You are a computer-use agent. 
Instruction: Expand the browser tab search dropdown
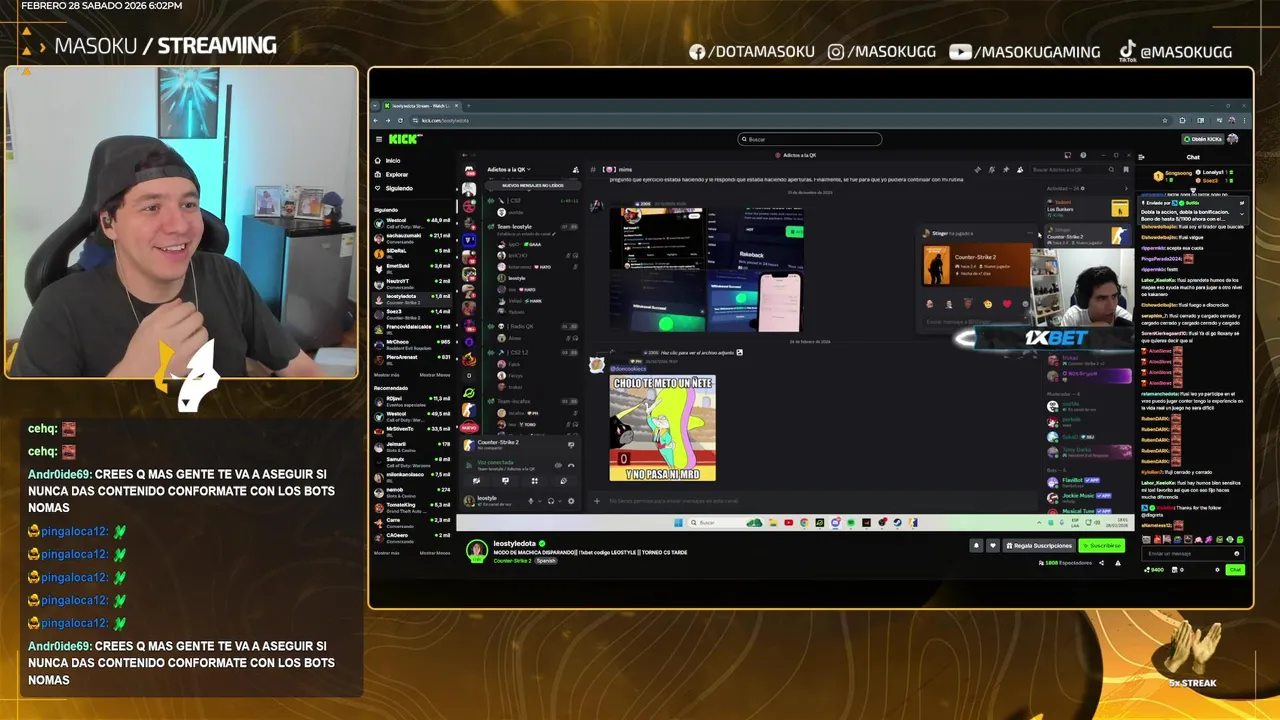375,106
